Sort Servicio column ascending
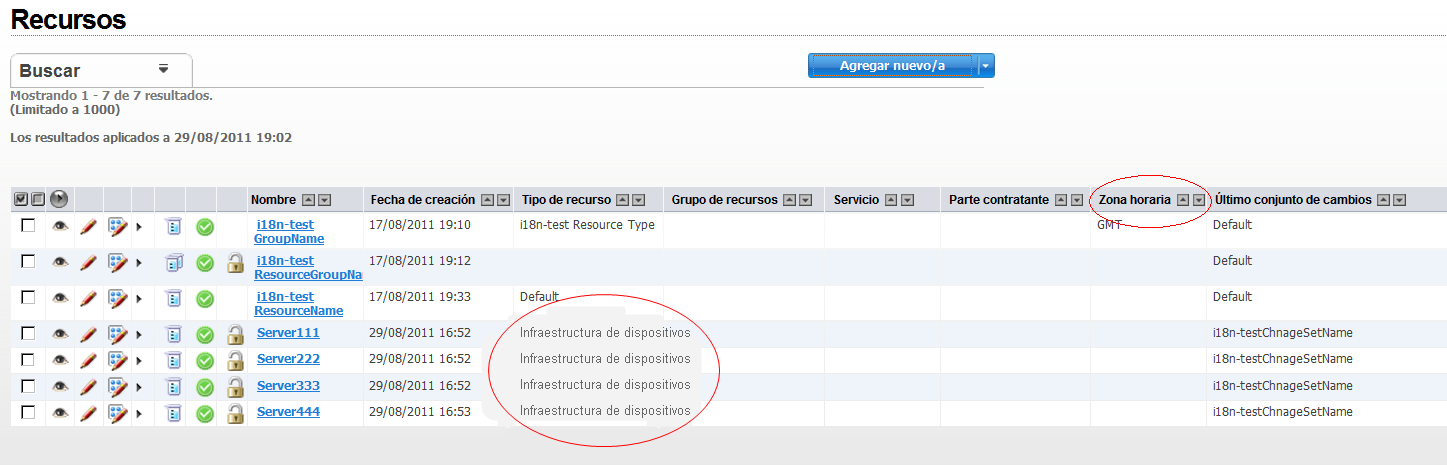This screenshot has width=1447, height=465. click(x=892, y=200)
